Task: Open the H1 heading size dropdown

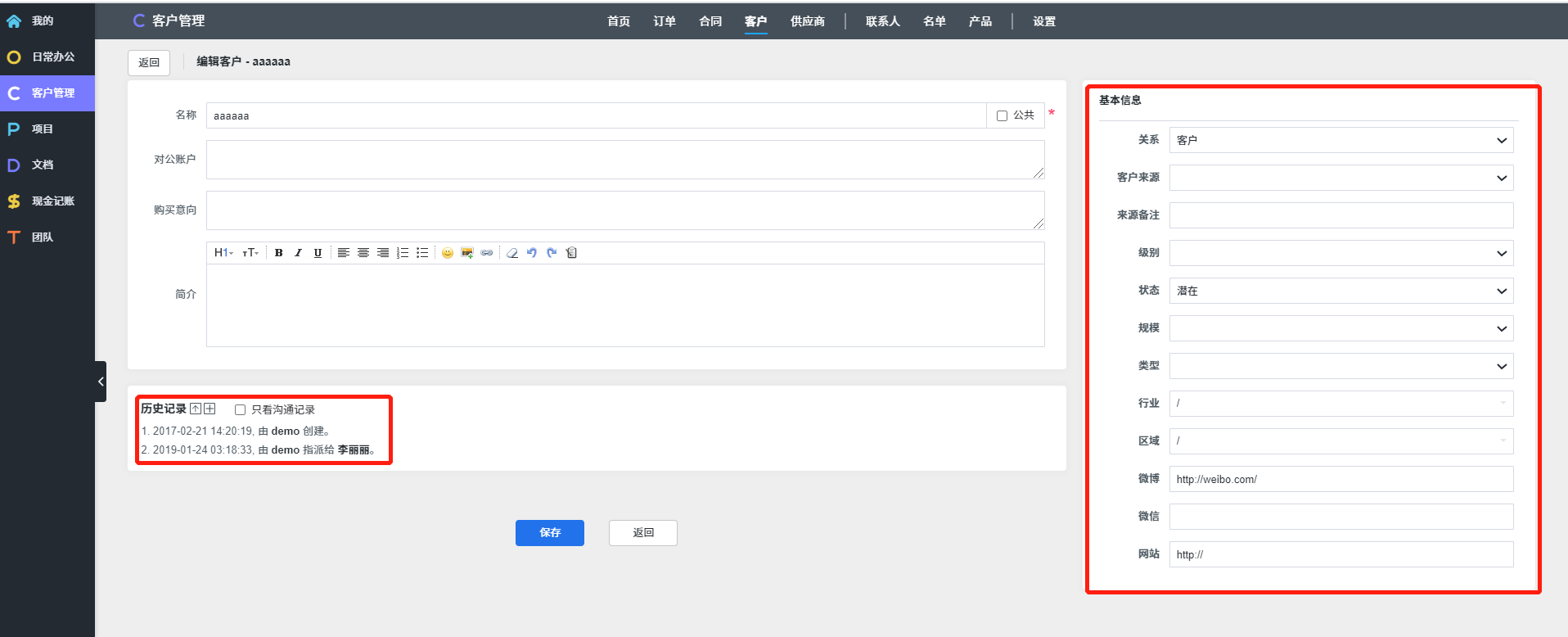Action: 223,253
